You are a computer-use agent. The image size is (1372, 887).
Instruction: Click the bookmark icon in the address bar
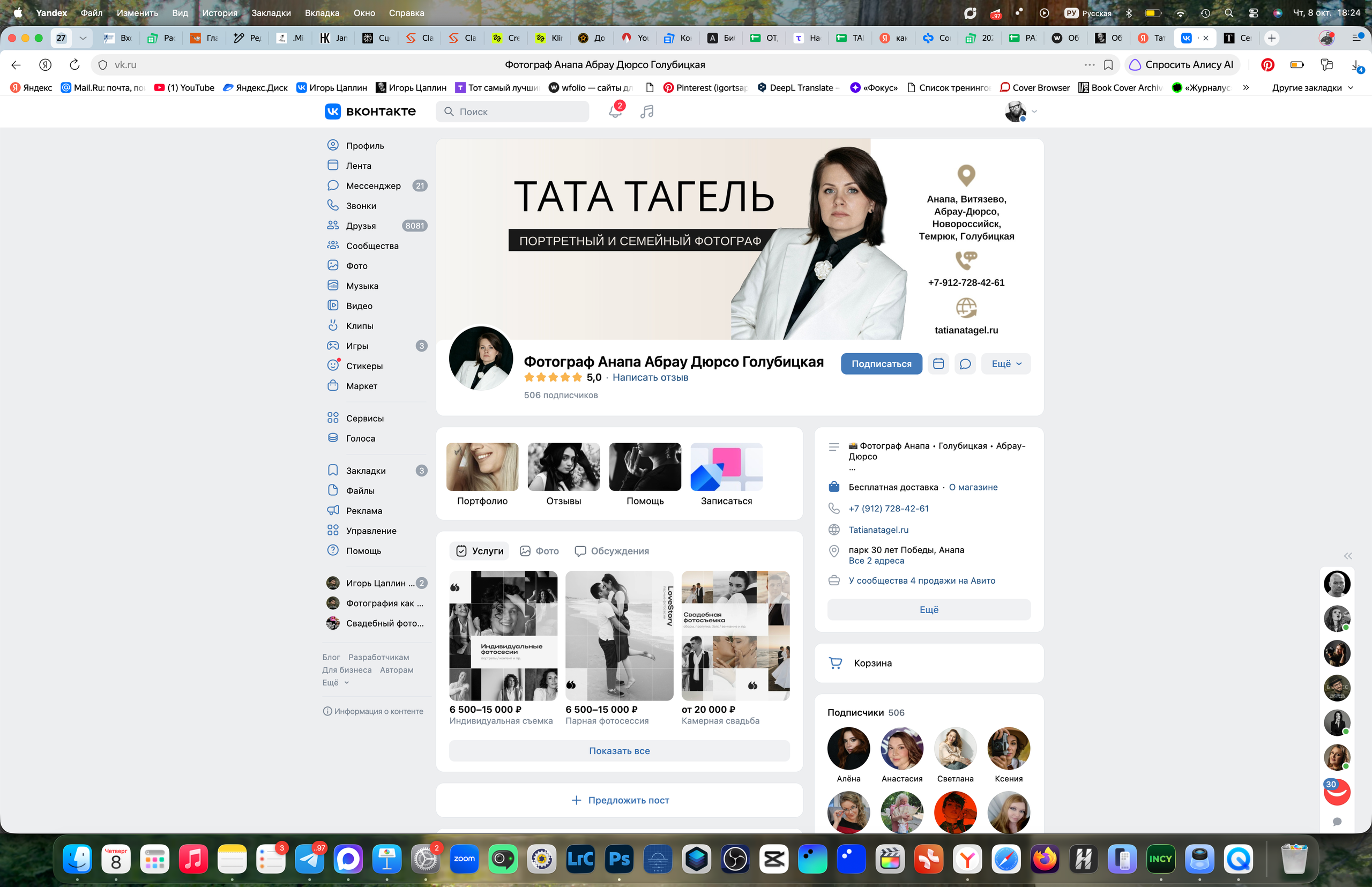point(1108,64)
